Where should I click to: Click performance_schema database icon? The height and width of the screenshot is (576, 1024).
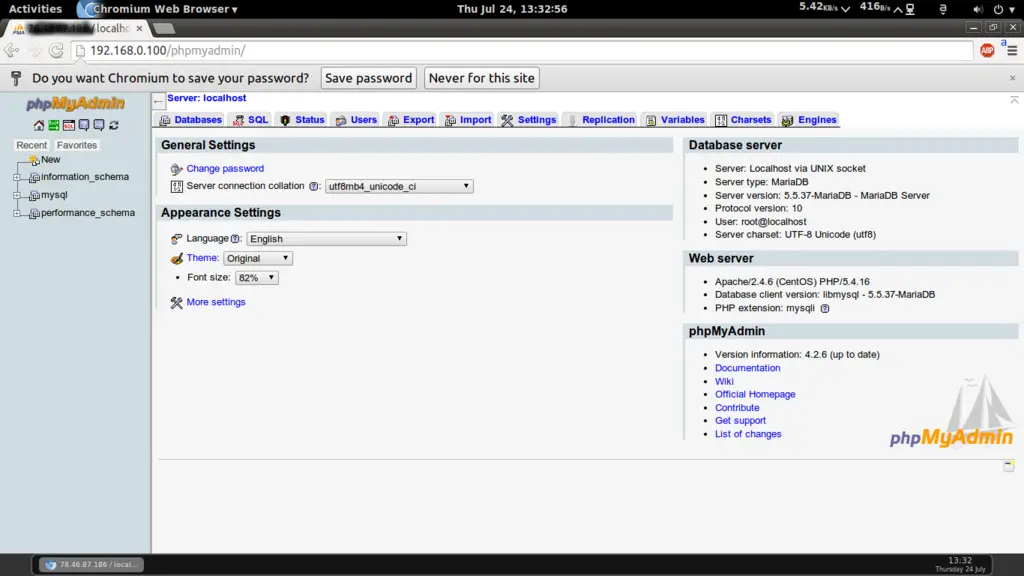(34, 214)
